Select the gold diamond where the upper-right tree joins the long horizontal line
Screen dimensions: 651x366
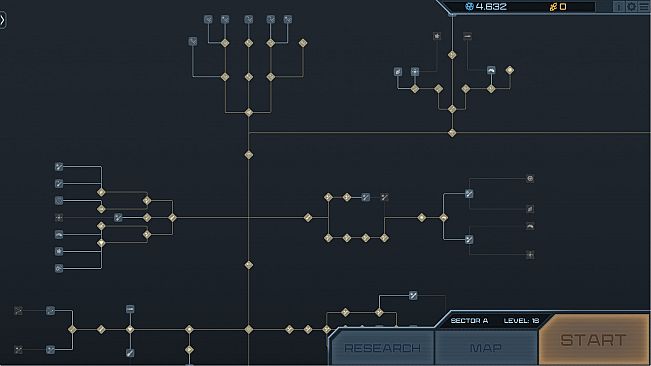(452, 133)
